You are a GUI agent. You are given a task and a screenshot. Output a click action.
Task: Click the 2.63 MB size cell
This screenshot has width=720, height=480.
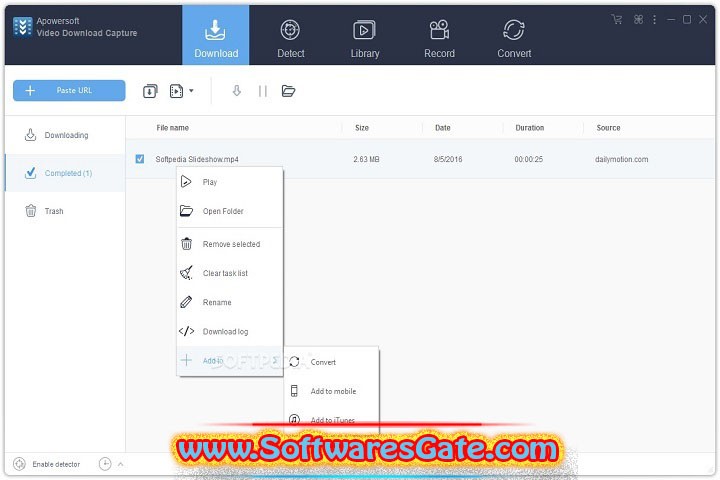[x=366, y=159]
